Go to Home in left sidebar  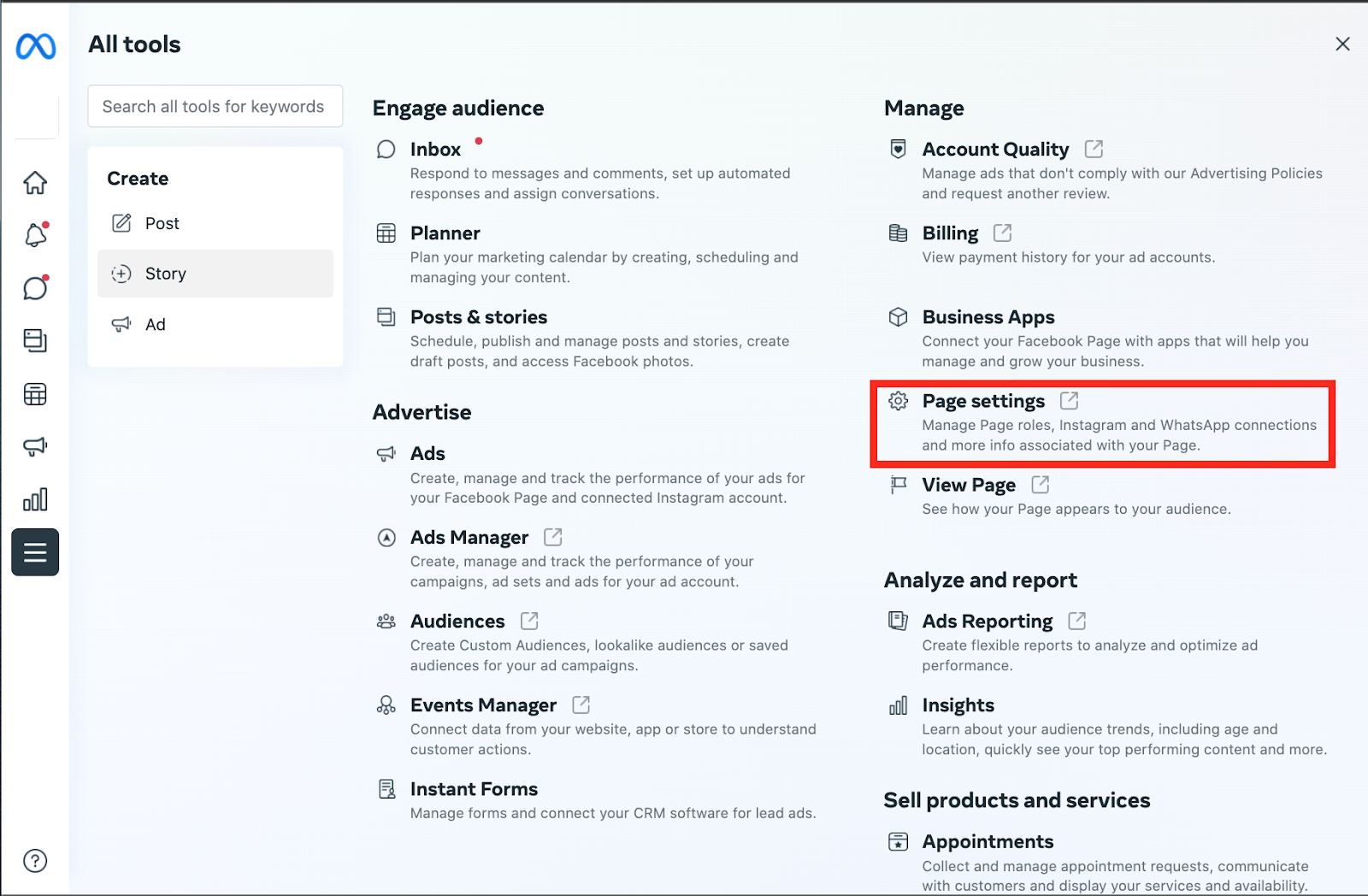click(35, 183)
